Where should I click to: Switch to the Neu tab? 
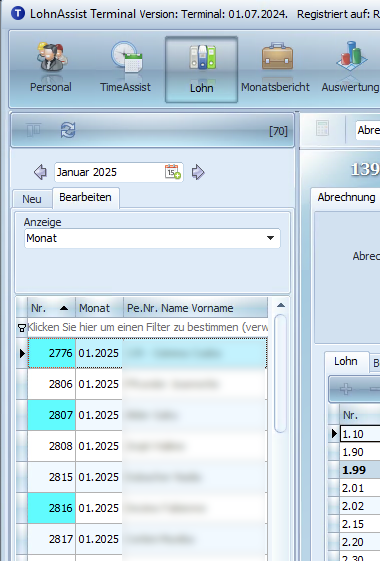(x=32, y=199)
